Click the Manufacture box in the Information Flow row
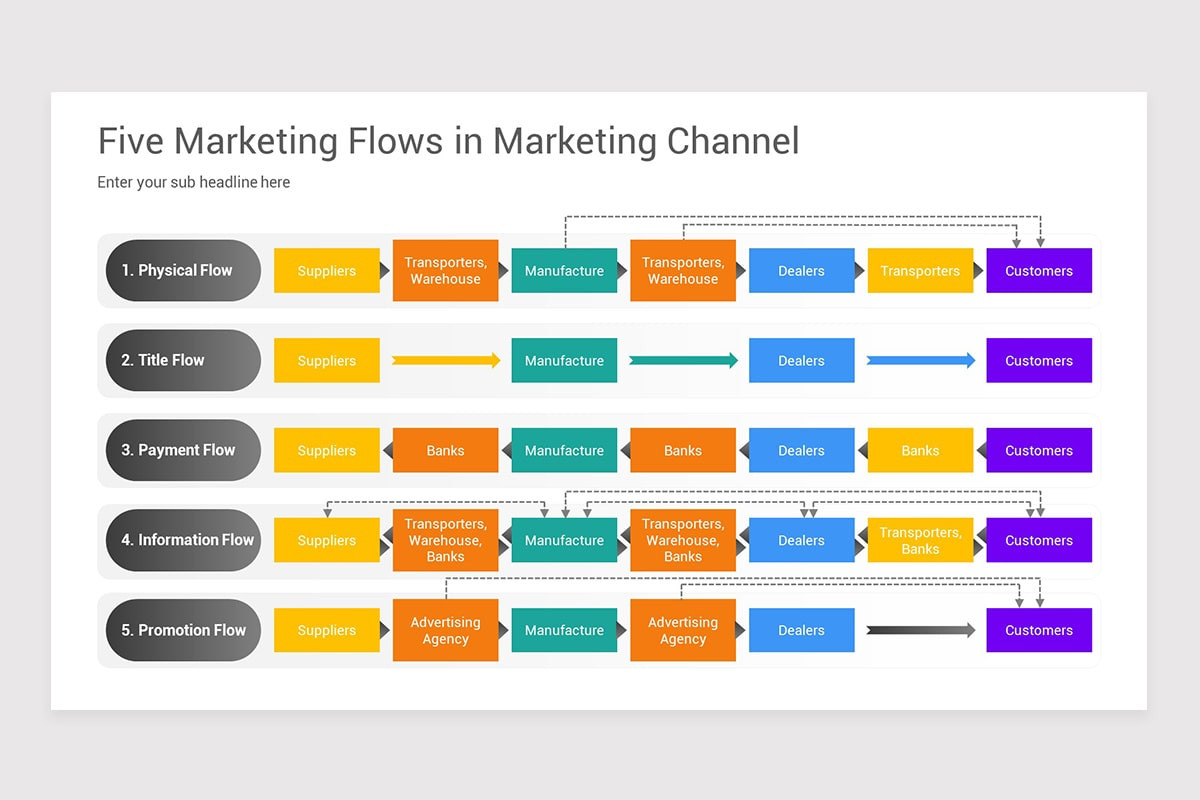 point(564,540)
